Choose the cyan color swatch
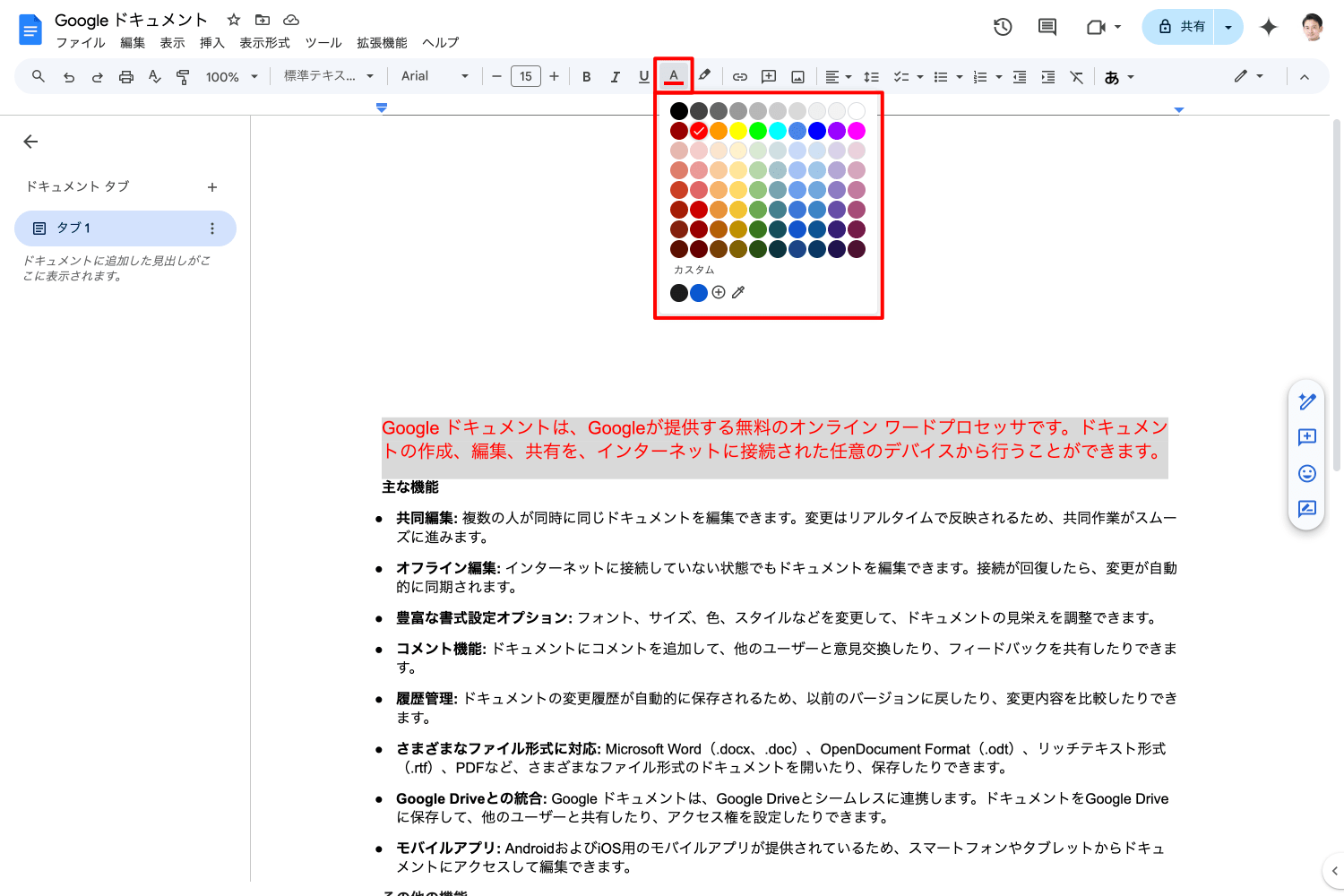 (x=778, y=131)
